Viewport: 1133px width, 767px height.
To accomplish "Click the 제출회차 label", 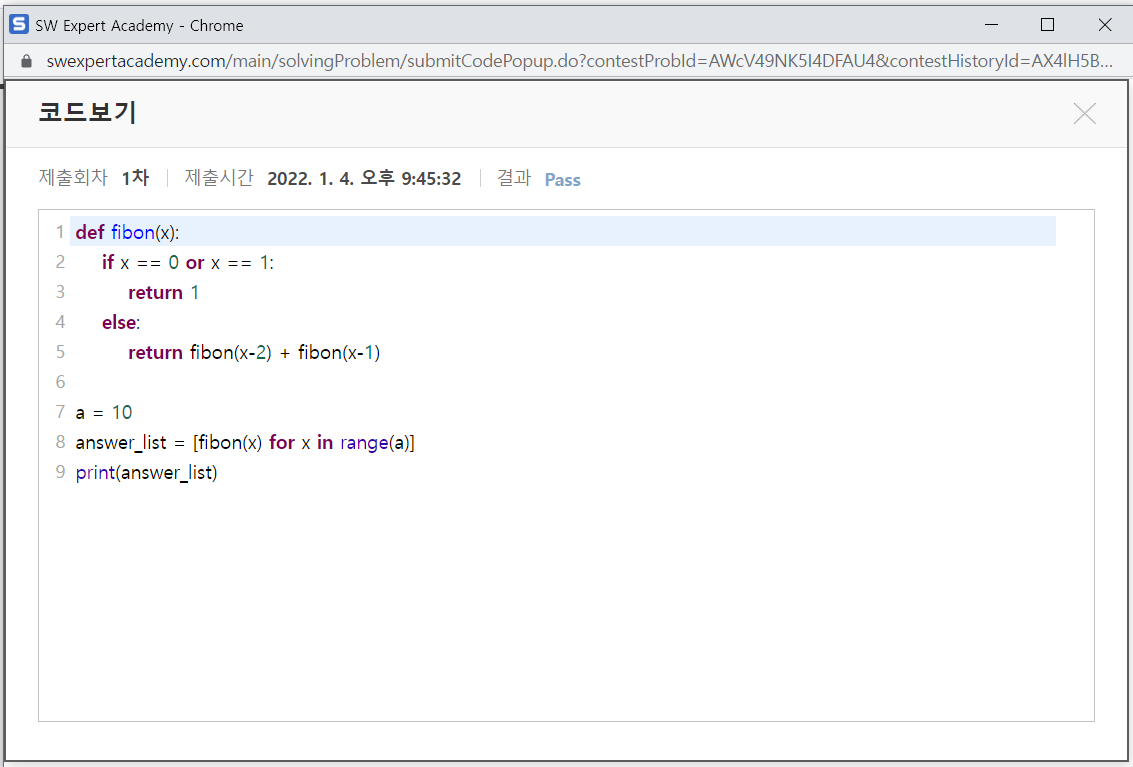I will point(73,177).
